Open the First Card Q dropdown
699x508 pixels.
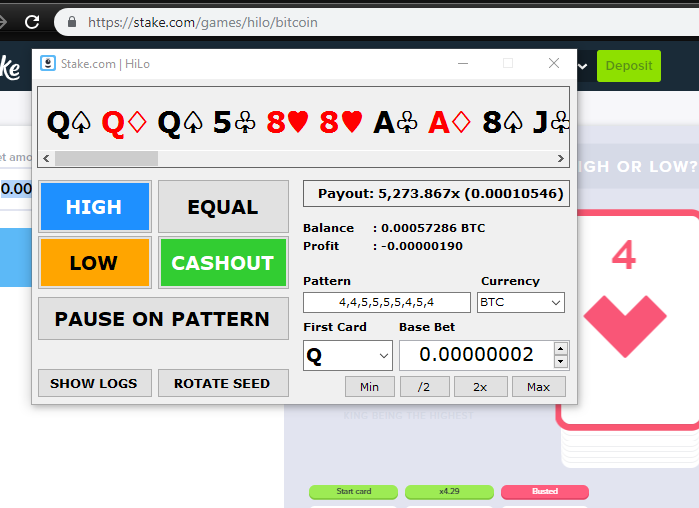click(x=348, y=356)
